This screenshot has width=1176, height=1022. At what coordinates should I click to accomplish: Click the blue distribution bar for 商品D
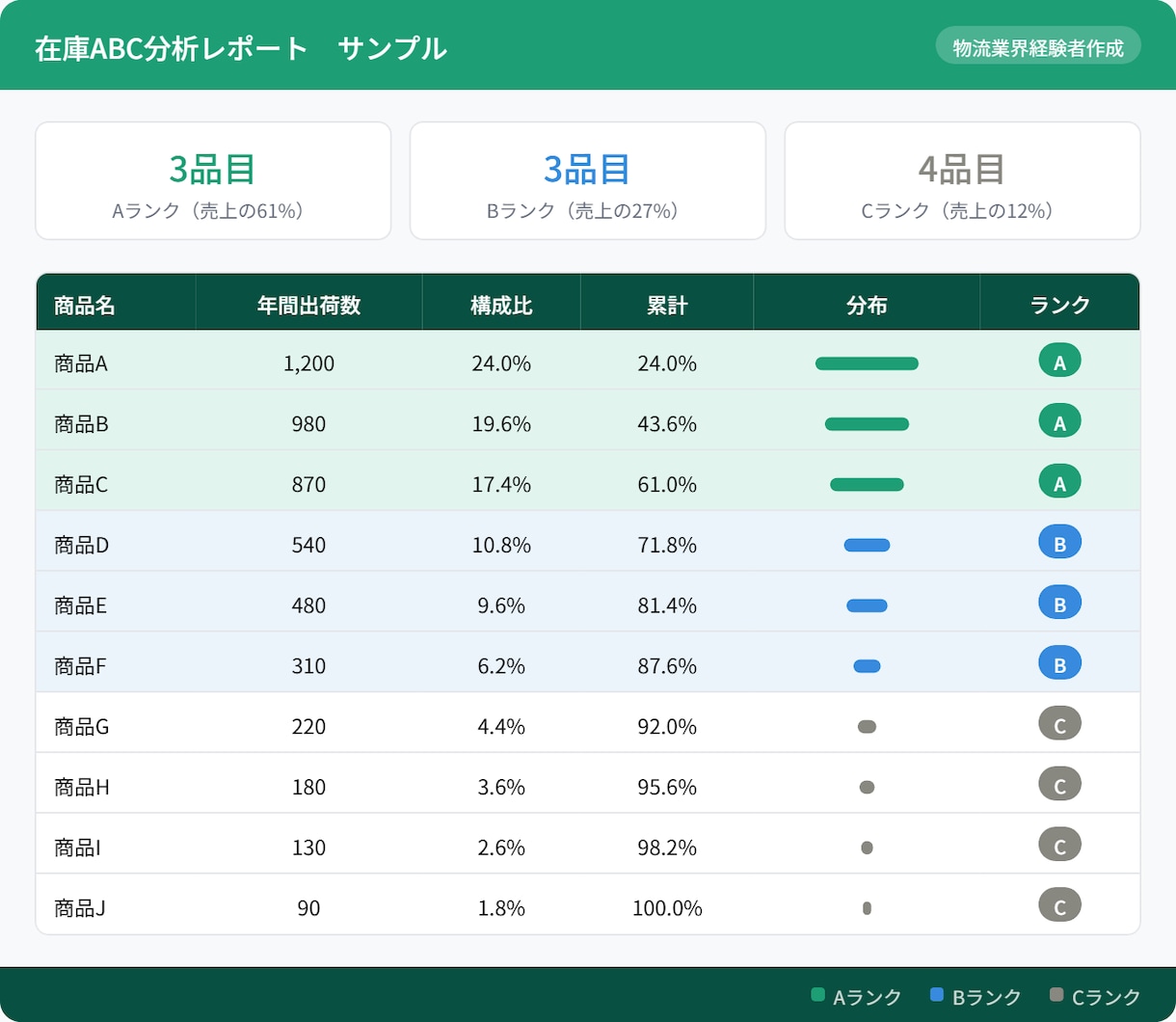[x=867, y=545]
